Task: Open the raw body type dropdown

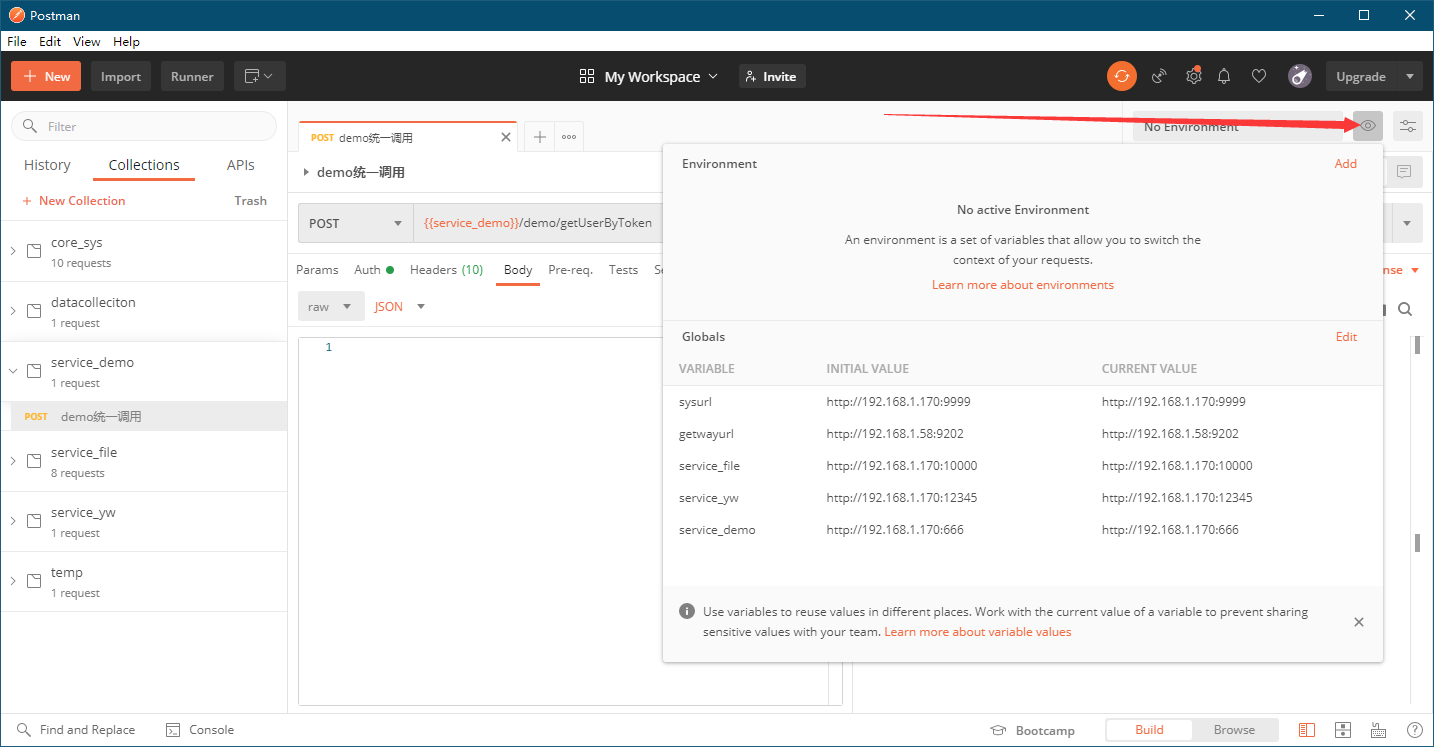Action: [x=331, y=306]
